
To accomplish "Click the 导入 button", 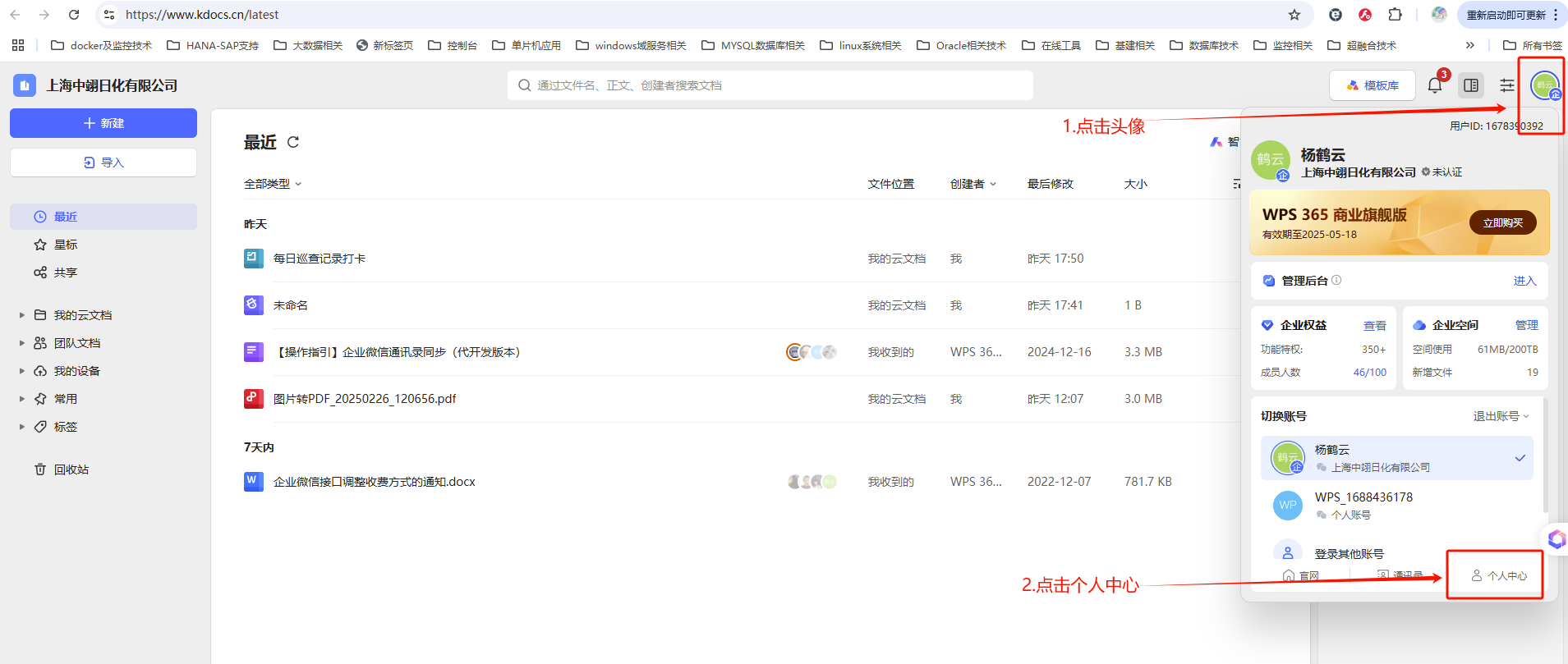I will [103, 163].
